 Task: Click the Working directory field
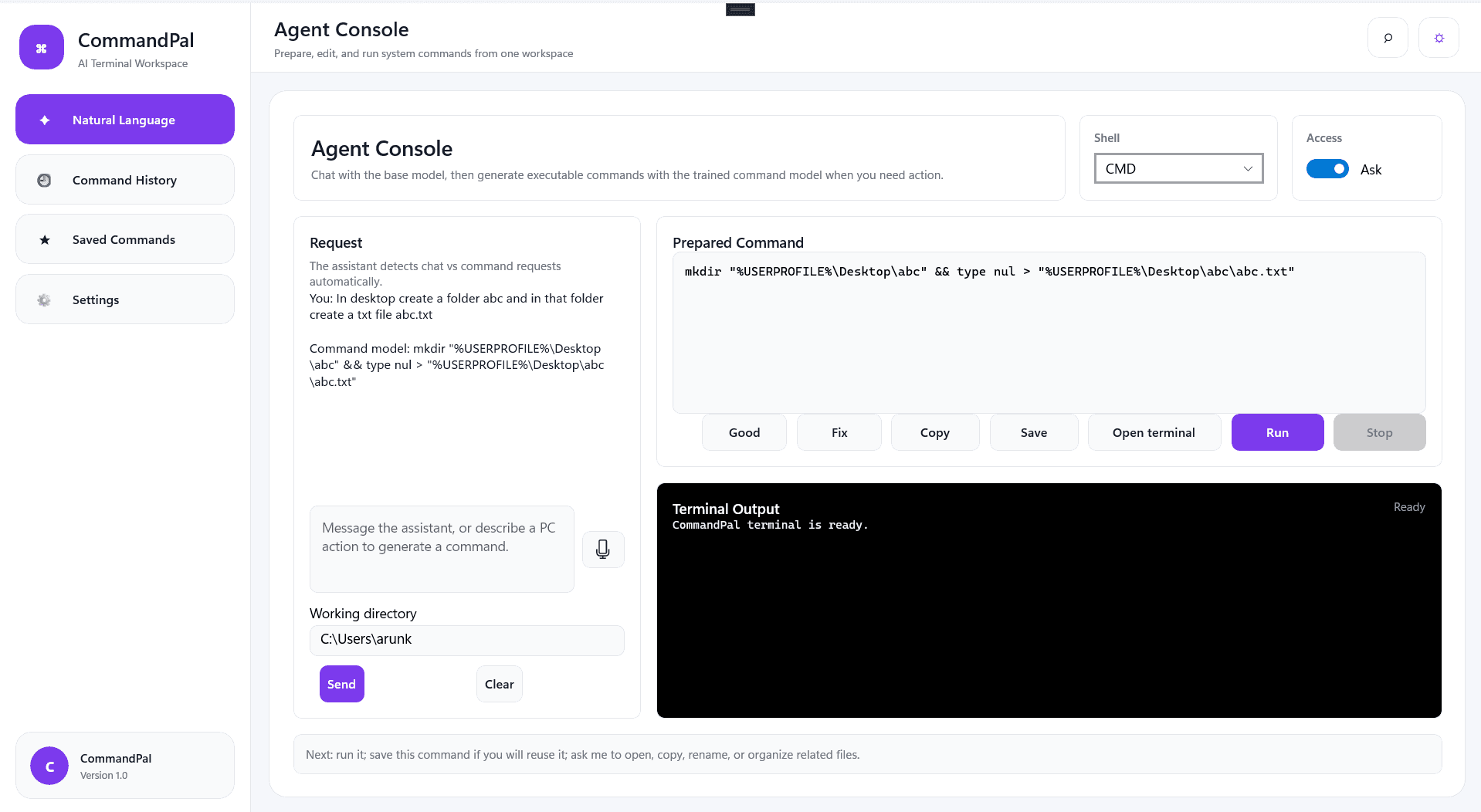click(x=466, y=640)
